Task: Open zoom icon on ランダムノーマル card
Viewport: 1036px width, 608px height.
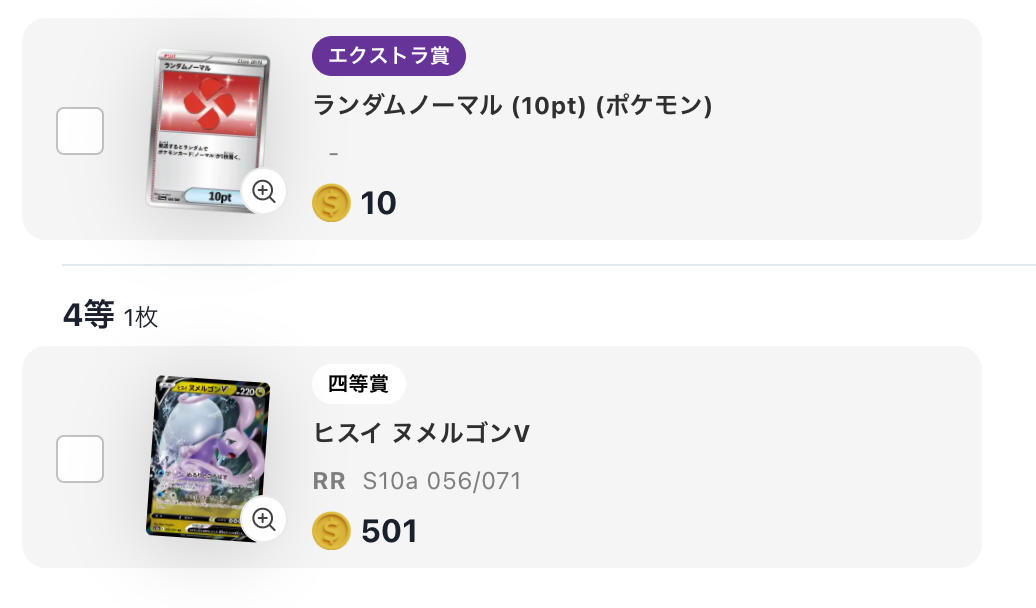Action: [x=264, y=192]
